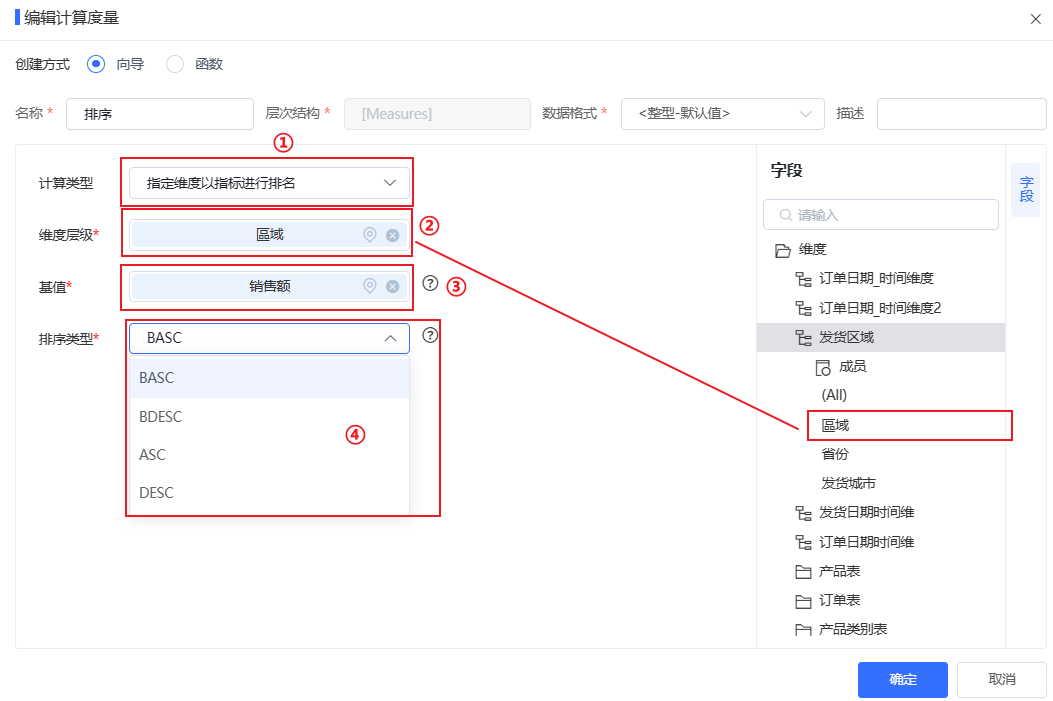Clear the 區域 value in 维度层级 field
1053x701 pixels.
(393, 235)
